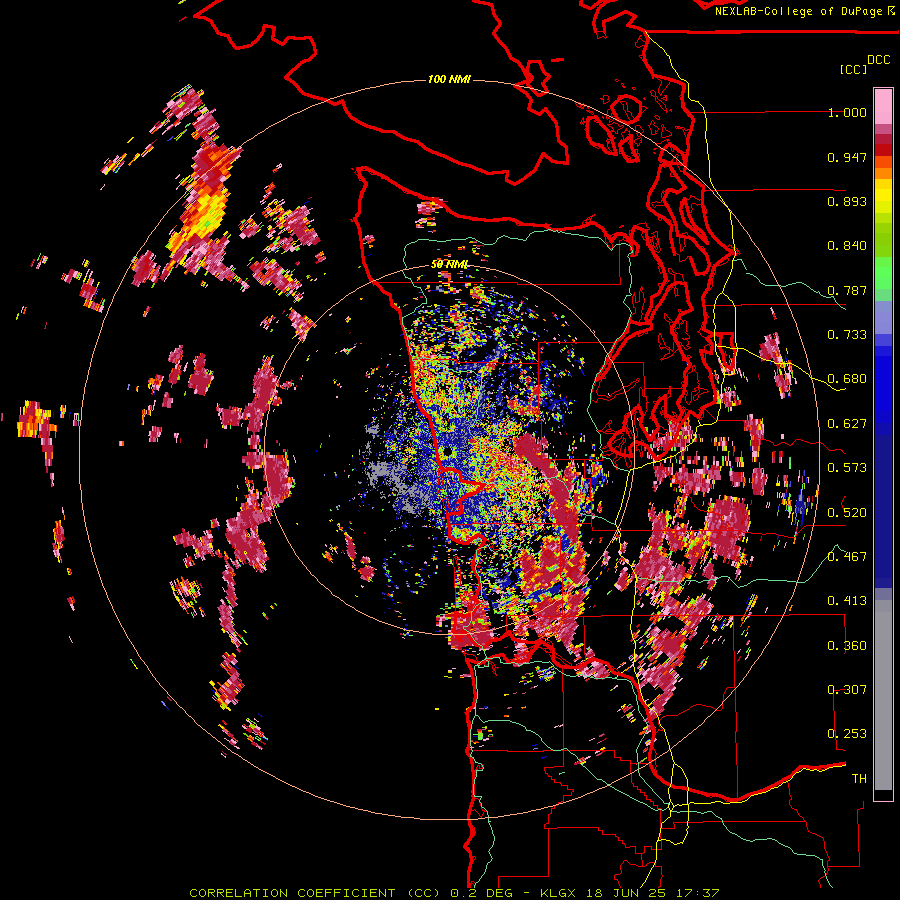Click the 0.627 legend value
The image size is (900, 900).
(x=847, y=424)
